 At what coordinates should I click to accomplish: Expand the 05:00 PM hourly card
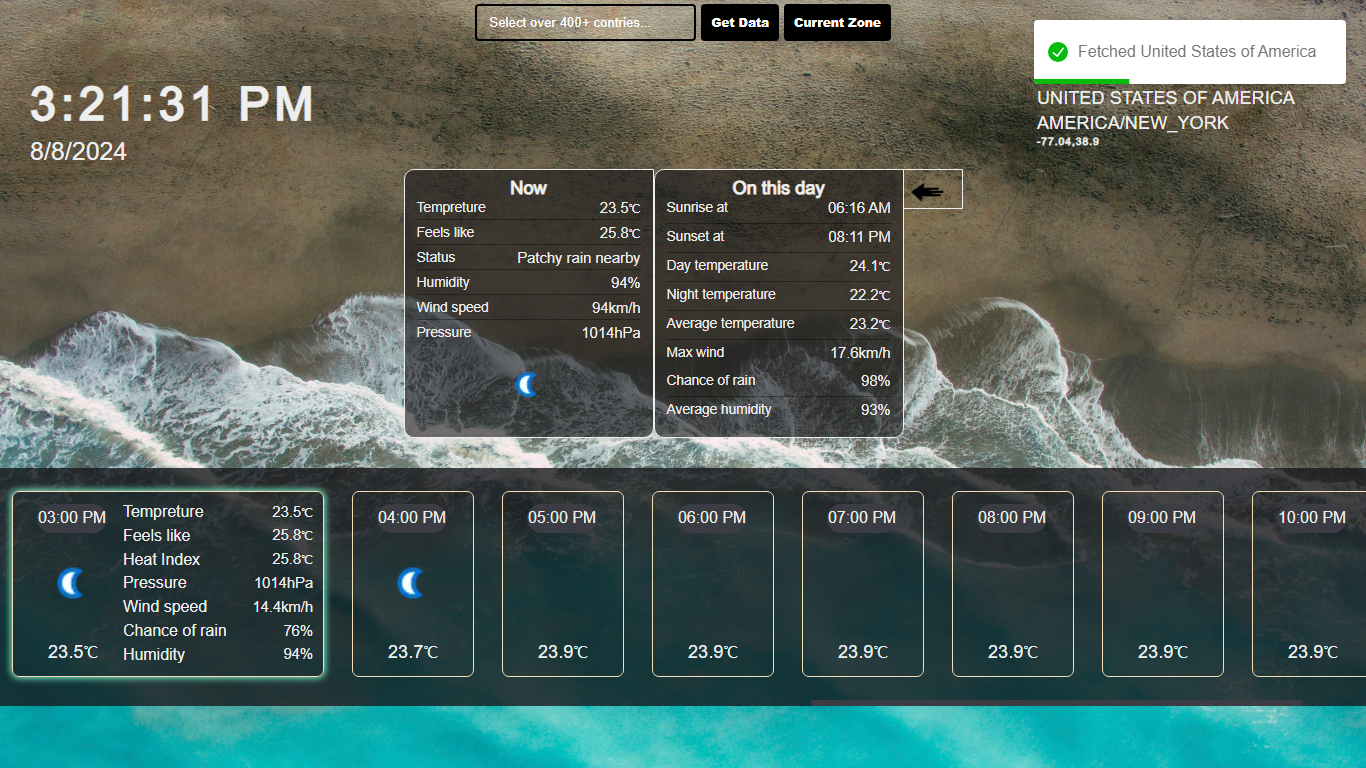[x=562, y=584]
